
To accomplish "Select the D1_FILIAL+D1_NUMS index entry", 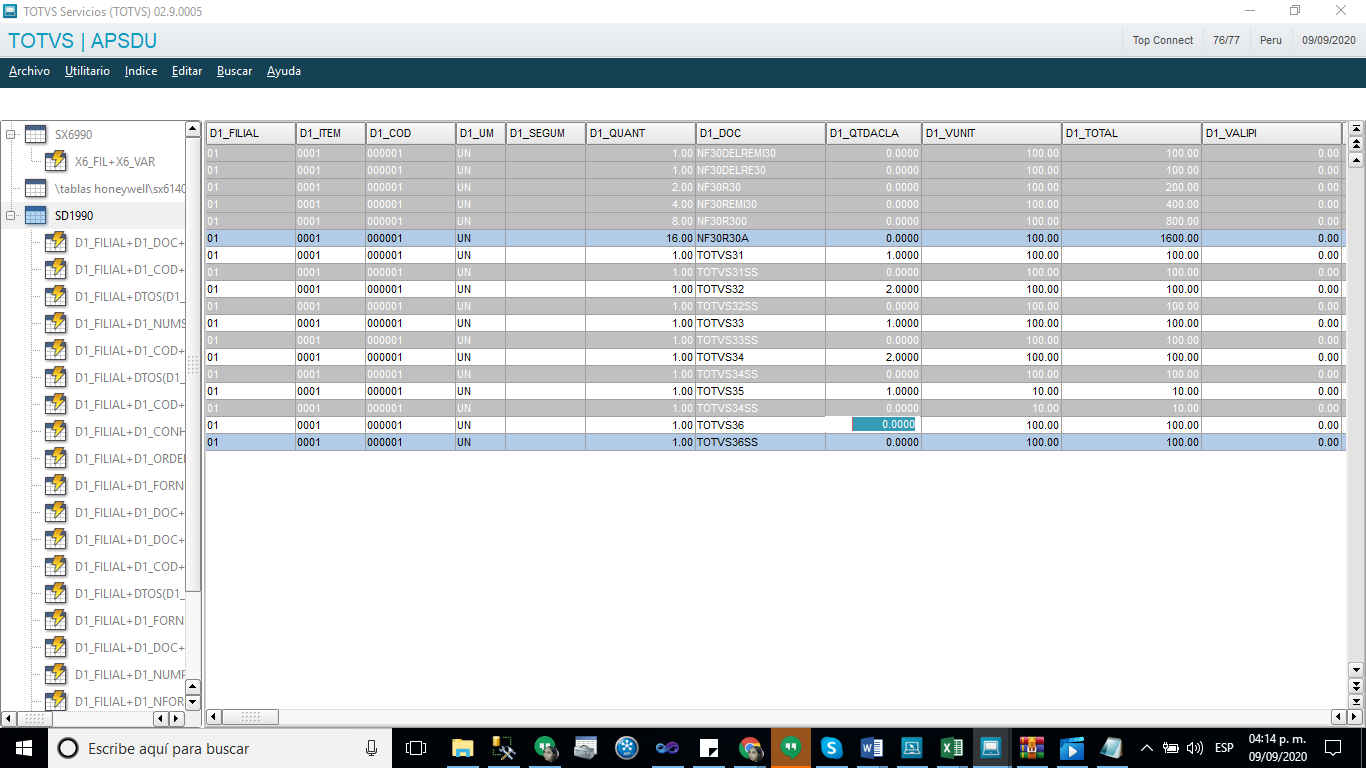I will pos(130,324).
